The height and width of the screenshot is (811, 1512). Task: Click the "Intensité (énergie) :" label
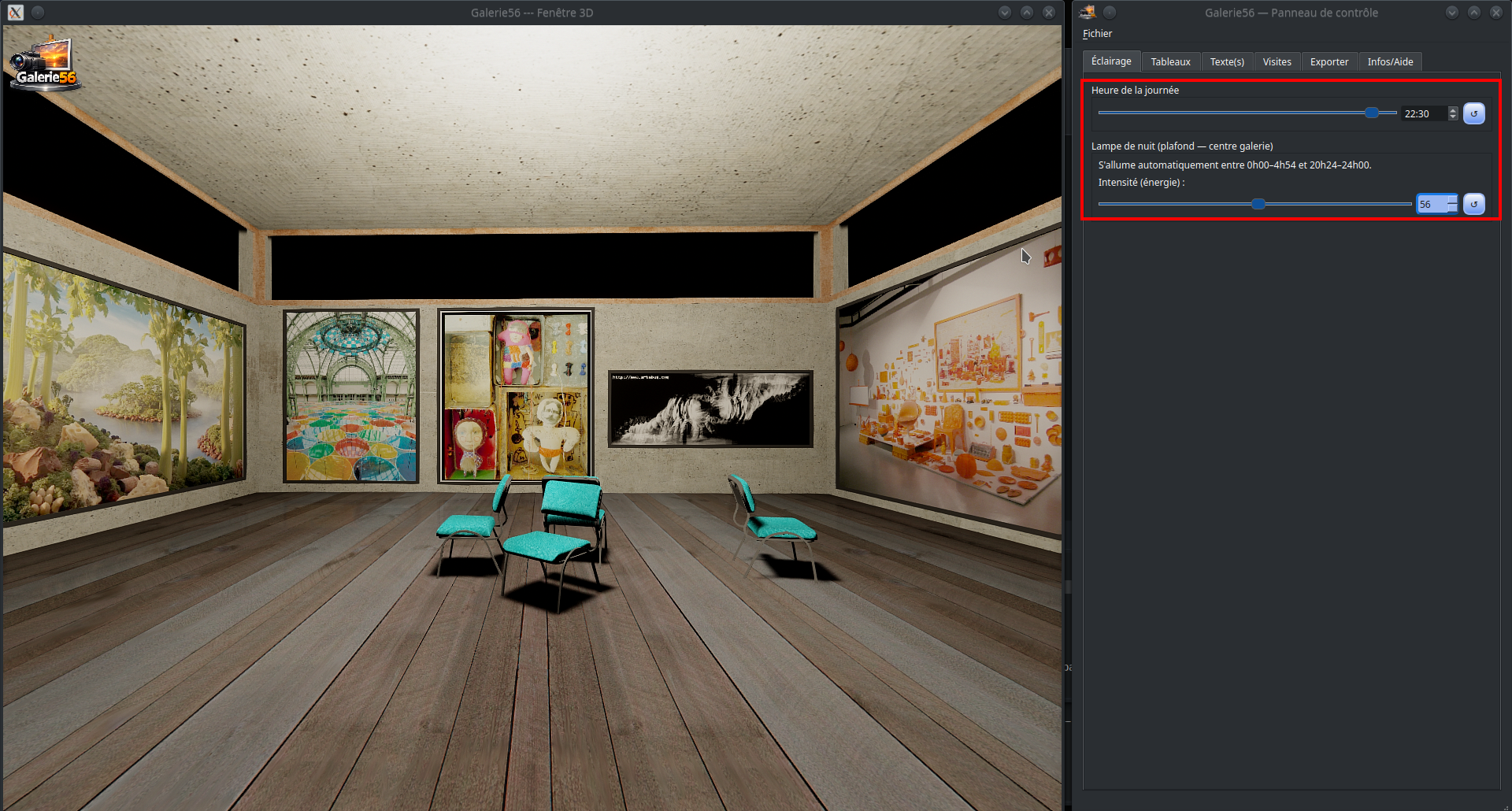point(1141,183)
